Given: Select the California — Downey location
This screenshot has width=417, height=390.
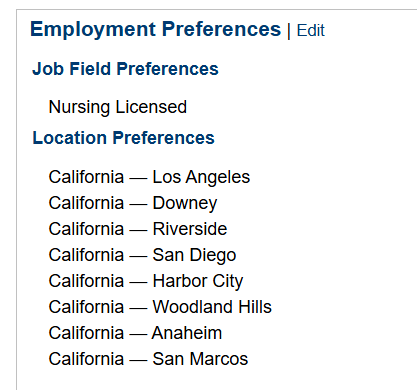Looking at the screenshot, I should point(133,203).
